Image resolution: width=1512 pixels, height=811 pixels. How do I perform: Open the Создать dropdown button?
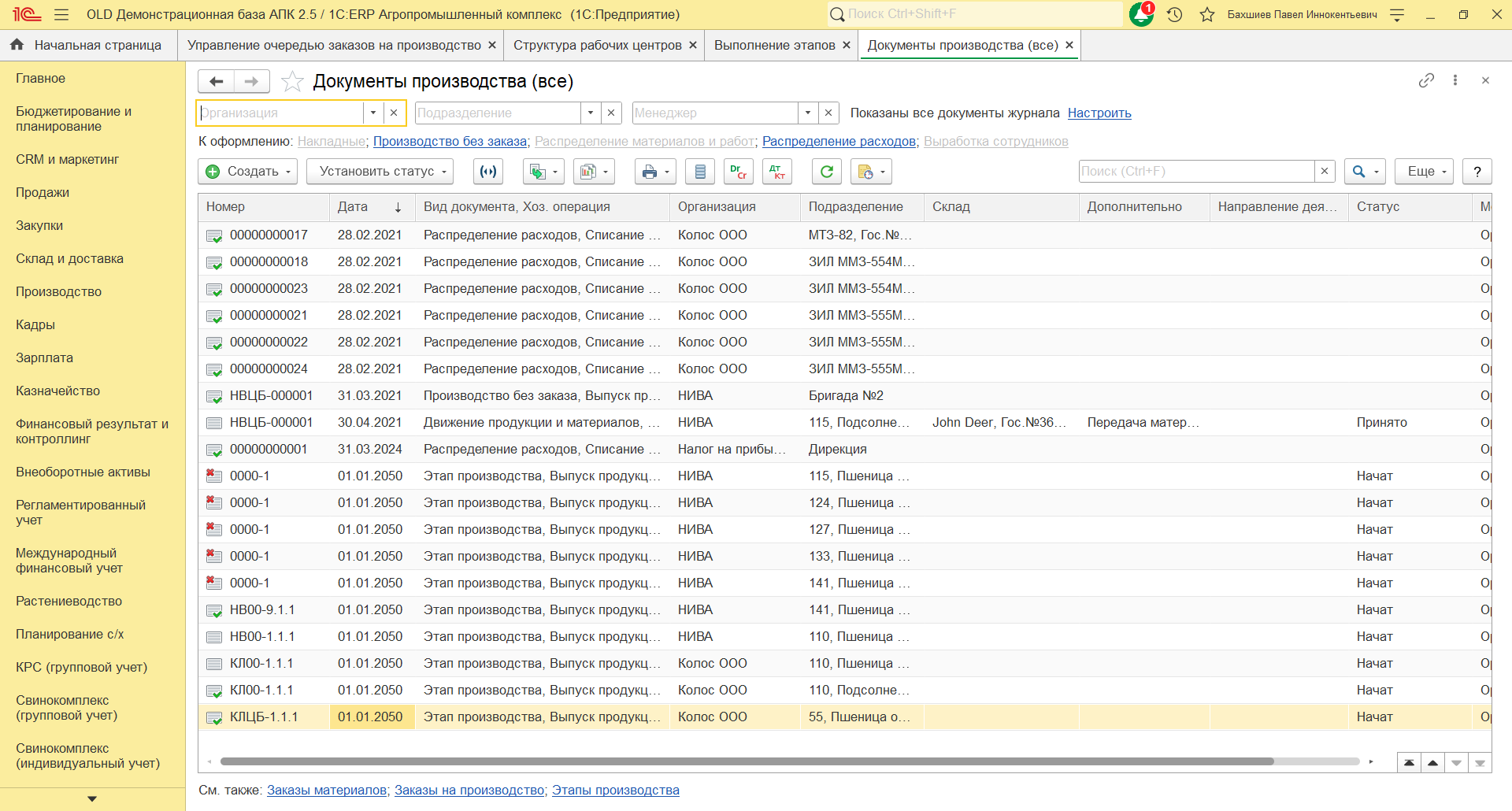click(247, 172)
